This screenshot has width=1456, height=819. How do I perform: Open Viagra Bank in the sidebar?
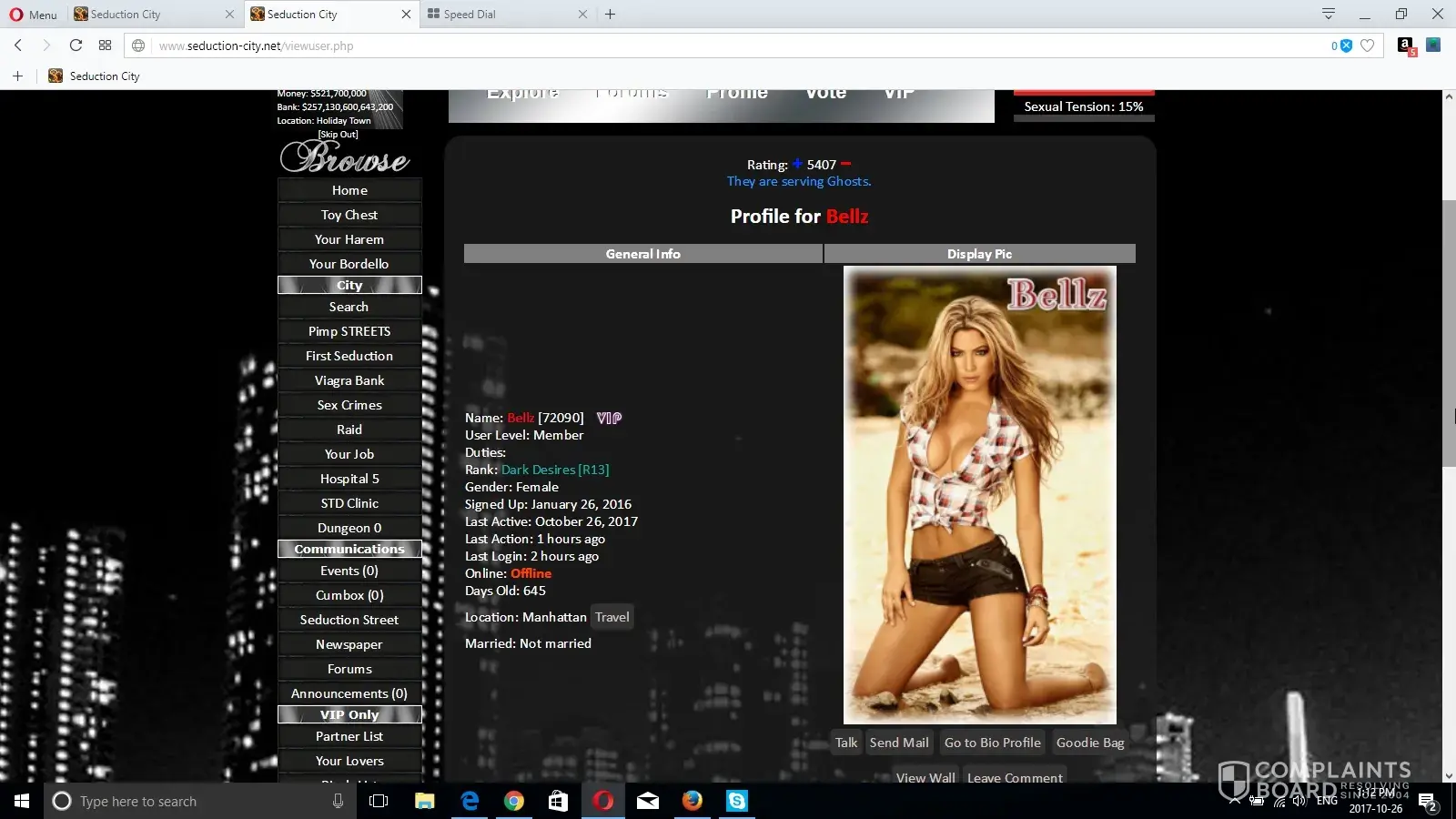click(x=349, y=380)
